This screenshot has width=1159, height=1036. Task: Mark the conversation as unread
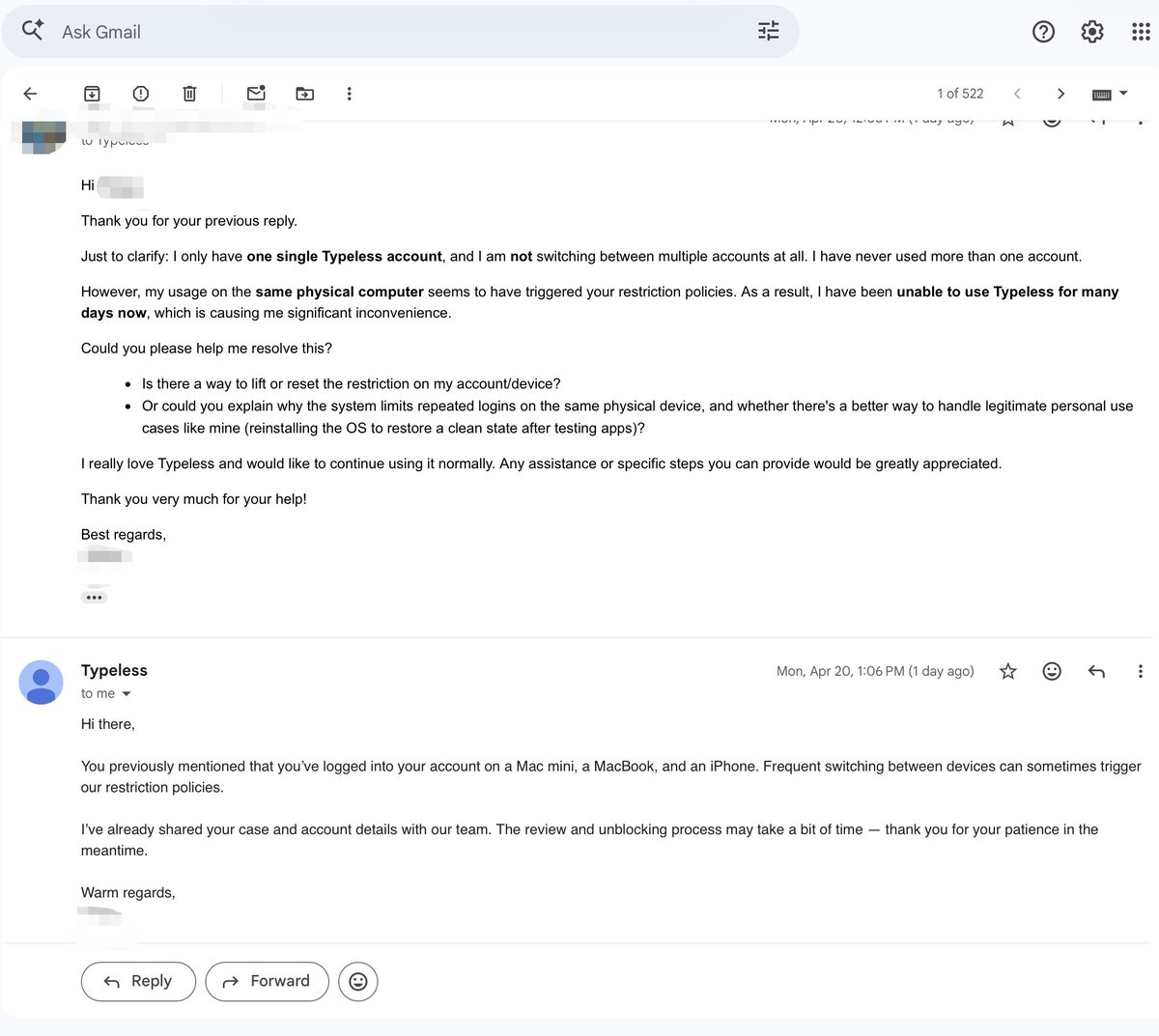[x=256, y=94]
